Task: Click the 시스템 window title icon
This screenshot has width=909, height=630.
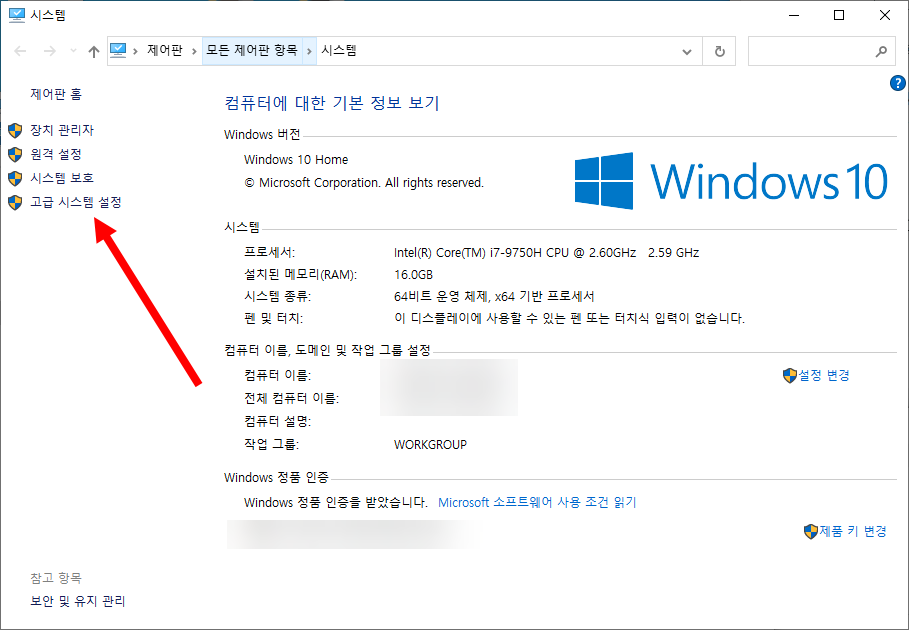Action: [x=17, y=15]
